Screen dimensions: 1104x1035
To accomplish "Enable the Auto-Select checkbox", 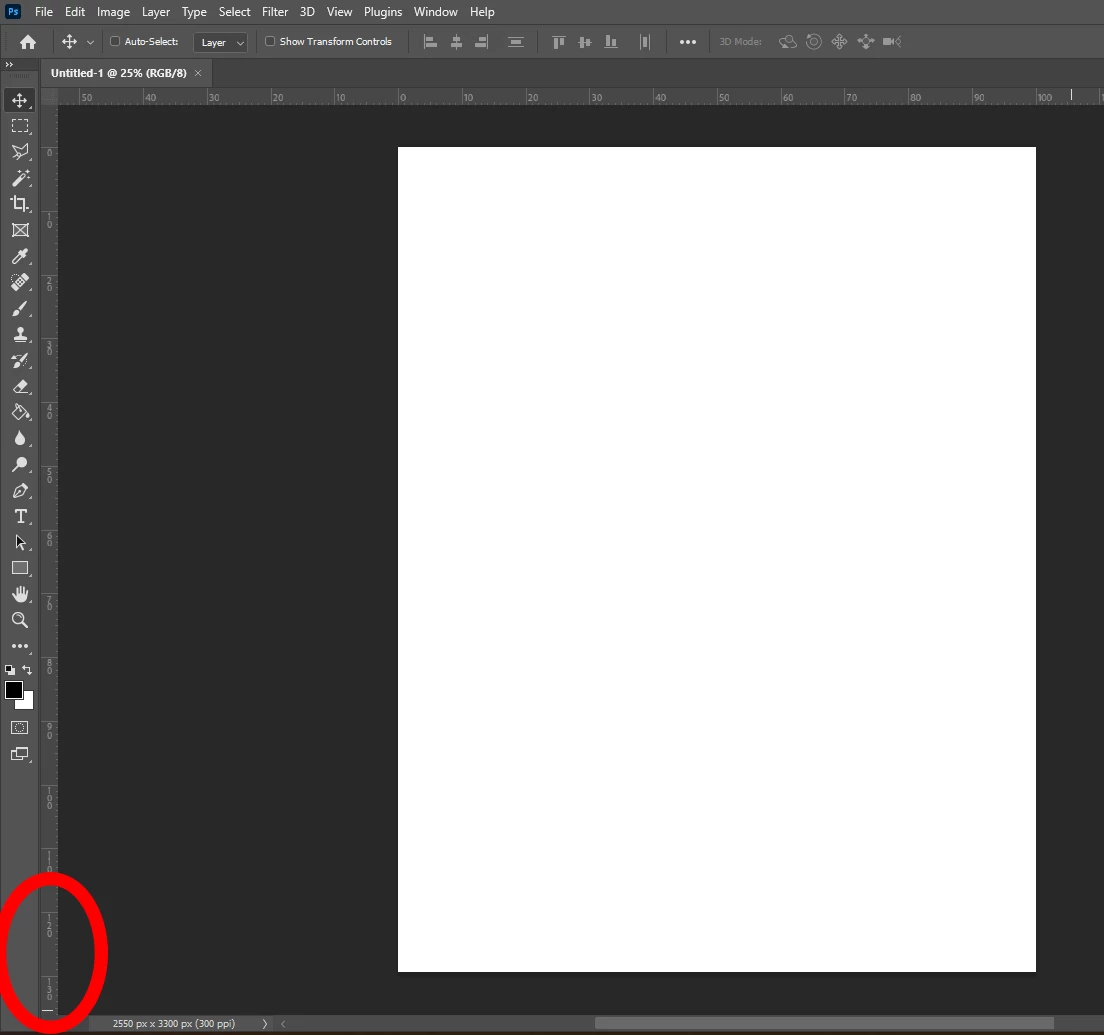I will point(115,42).
